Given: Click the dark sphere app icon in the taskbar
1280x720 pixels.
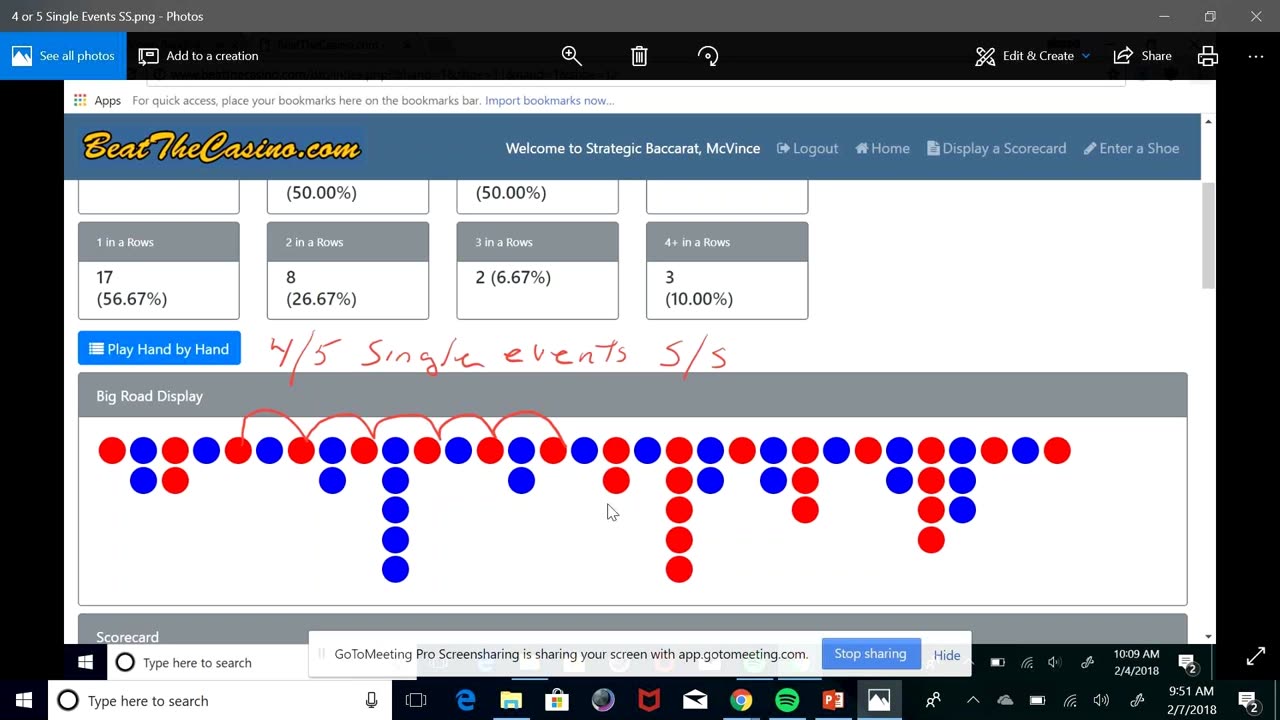Looking at the screenshot, I should click(603, 700).
